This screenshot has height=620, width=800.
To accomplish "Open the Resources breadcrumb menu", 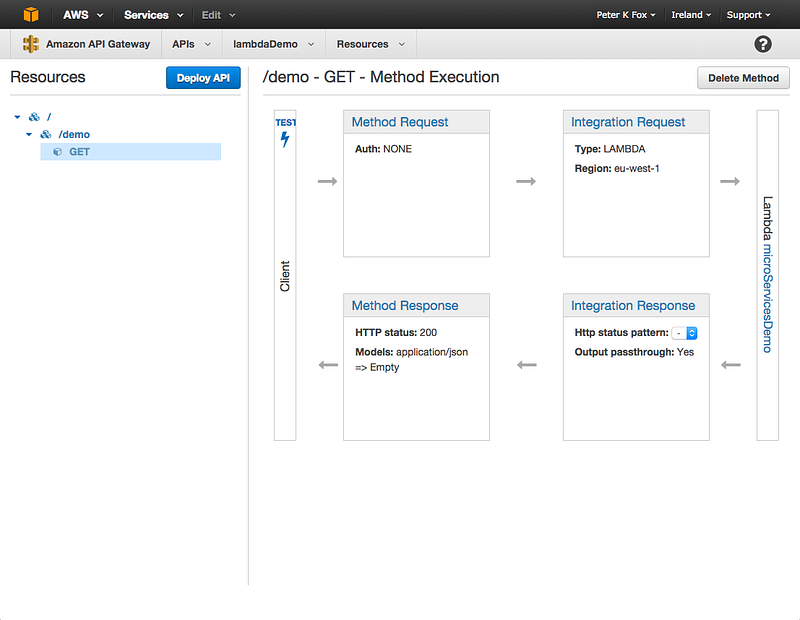I will click(370, 44).
